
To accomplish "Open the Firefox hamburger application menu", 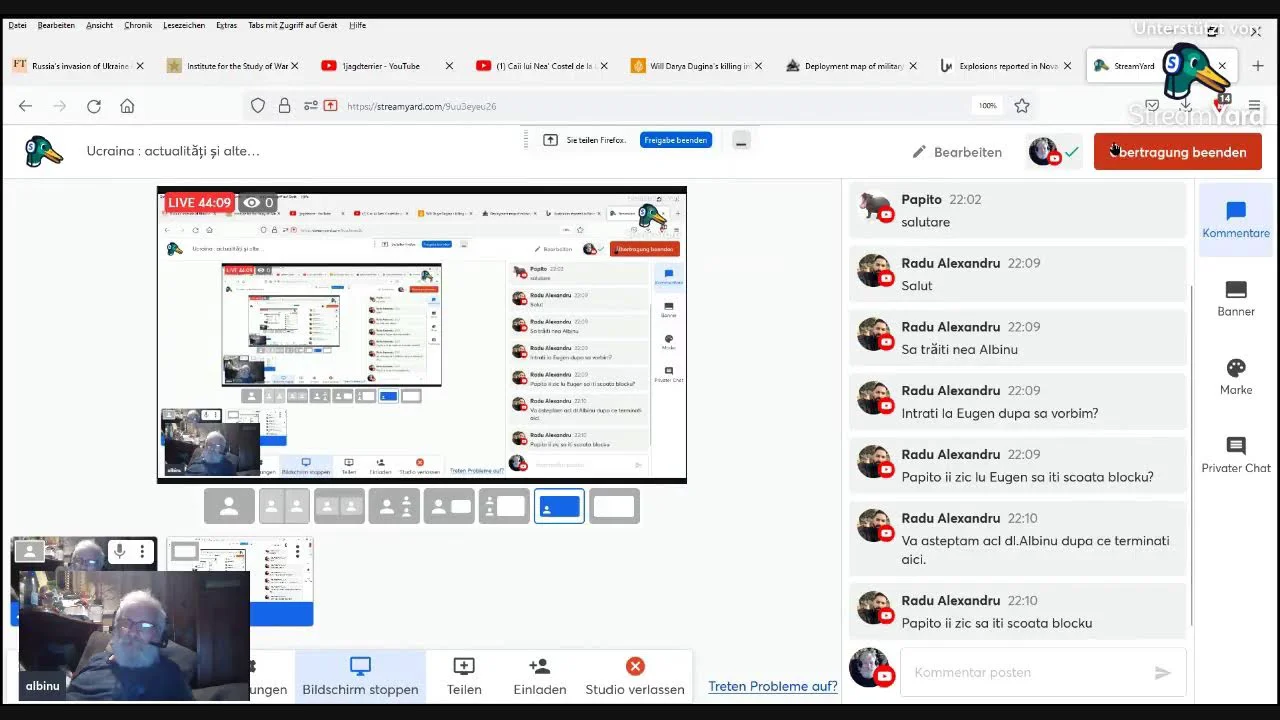I will pyautogui.click(x=1254, y=106).
